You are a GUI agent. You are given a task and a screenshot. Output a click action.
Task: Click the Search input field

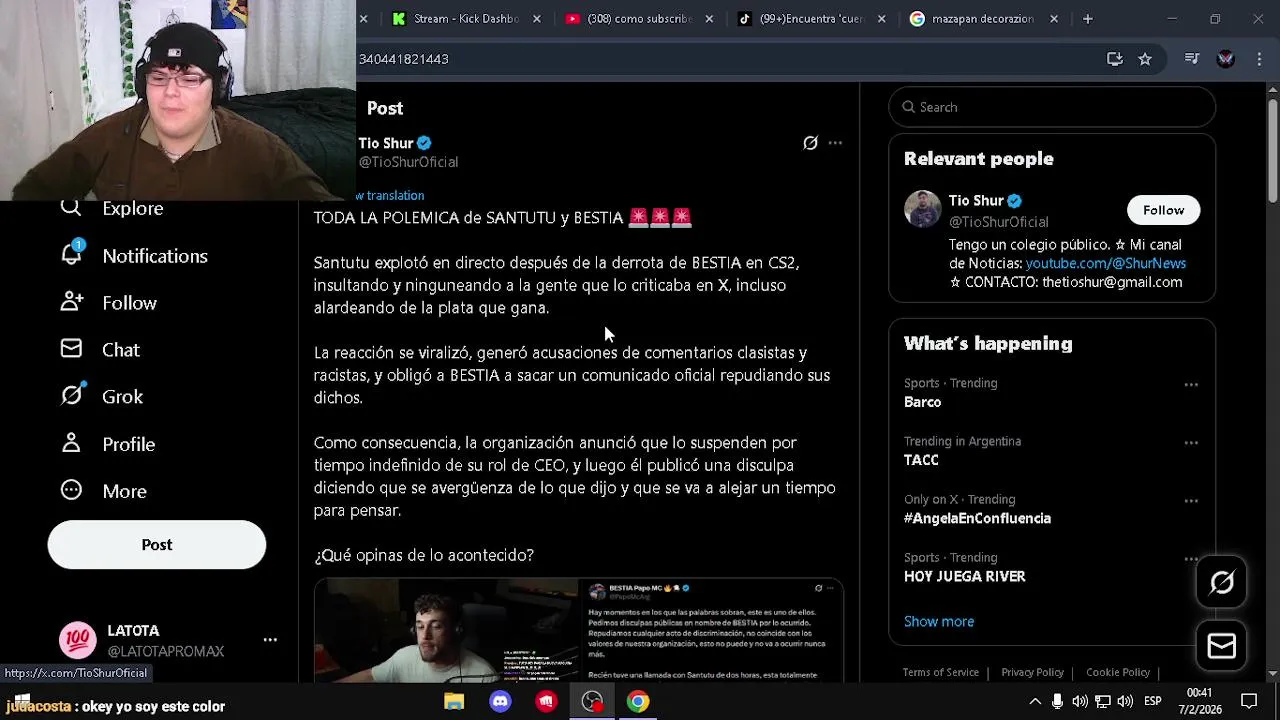click(x=1052, y=107)
